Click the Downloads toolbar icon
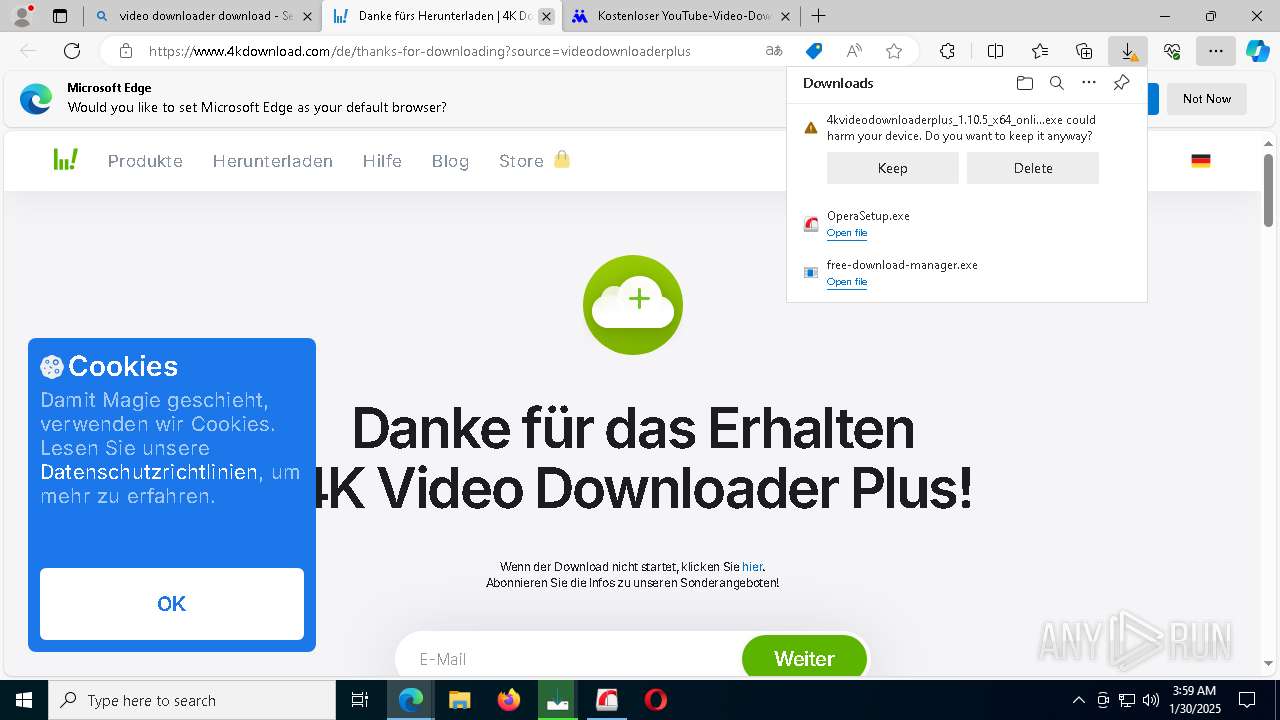Image resolution: width=1280 pixels, height=720 pixels. 1128,51
